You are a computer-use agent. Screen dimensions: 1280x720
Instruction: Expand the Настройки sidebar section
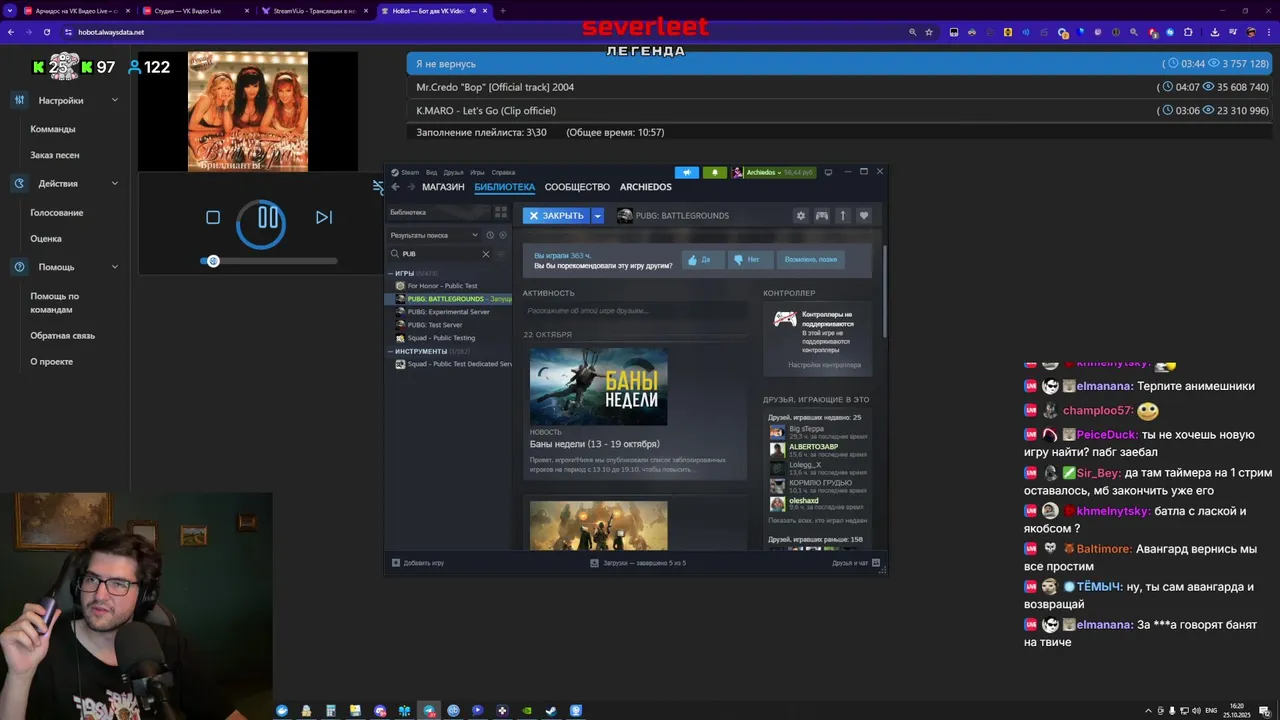(65, 100)
